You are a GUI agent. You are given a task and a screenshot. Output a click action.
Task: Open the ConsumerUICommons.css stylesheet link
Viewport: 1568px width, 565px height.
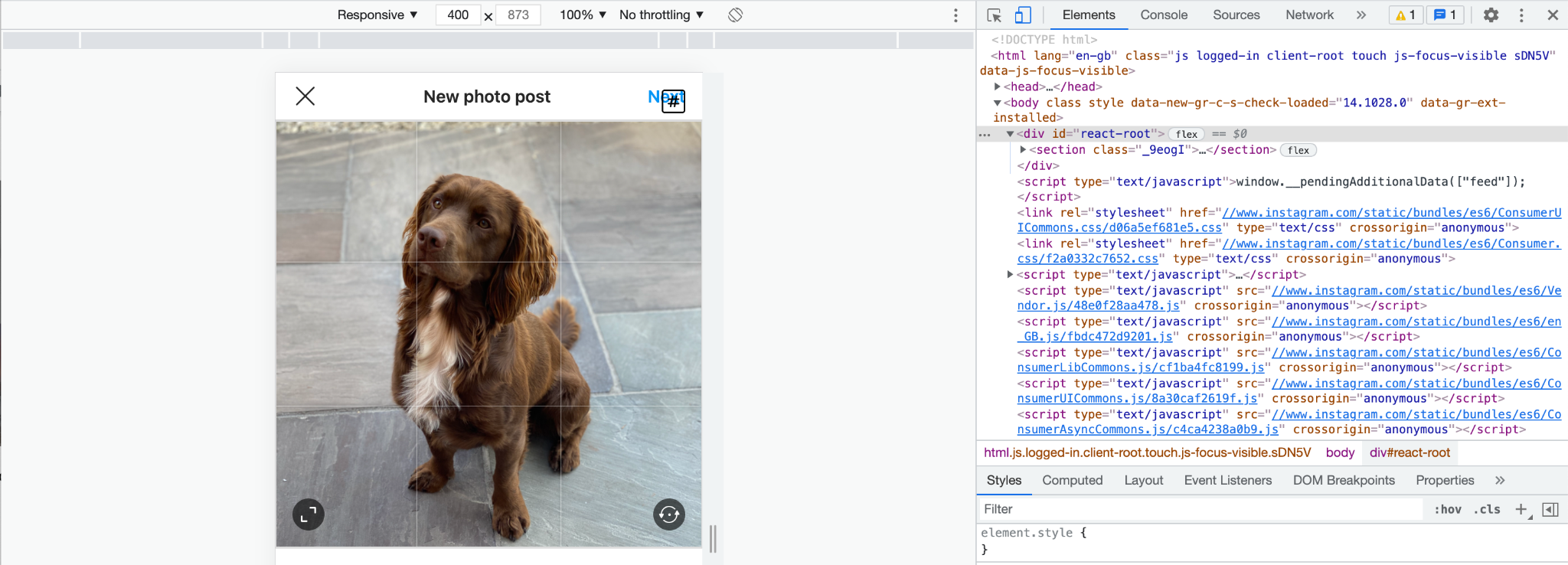tap(1289, 220)
